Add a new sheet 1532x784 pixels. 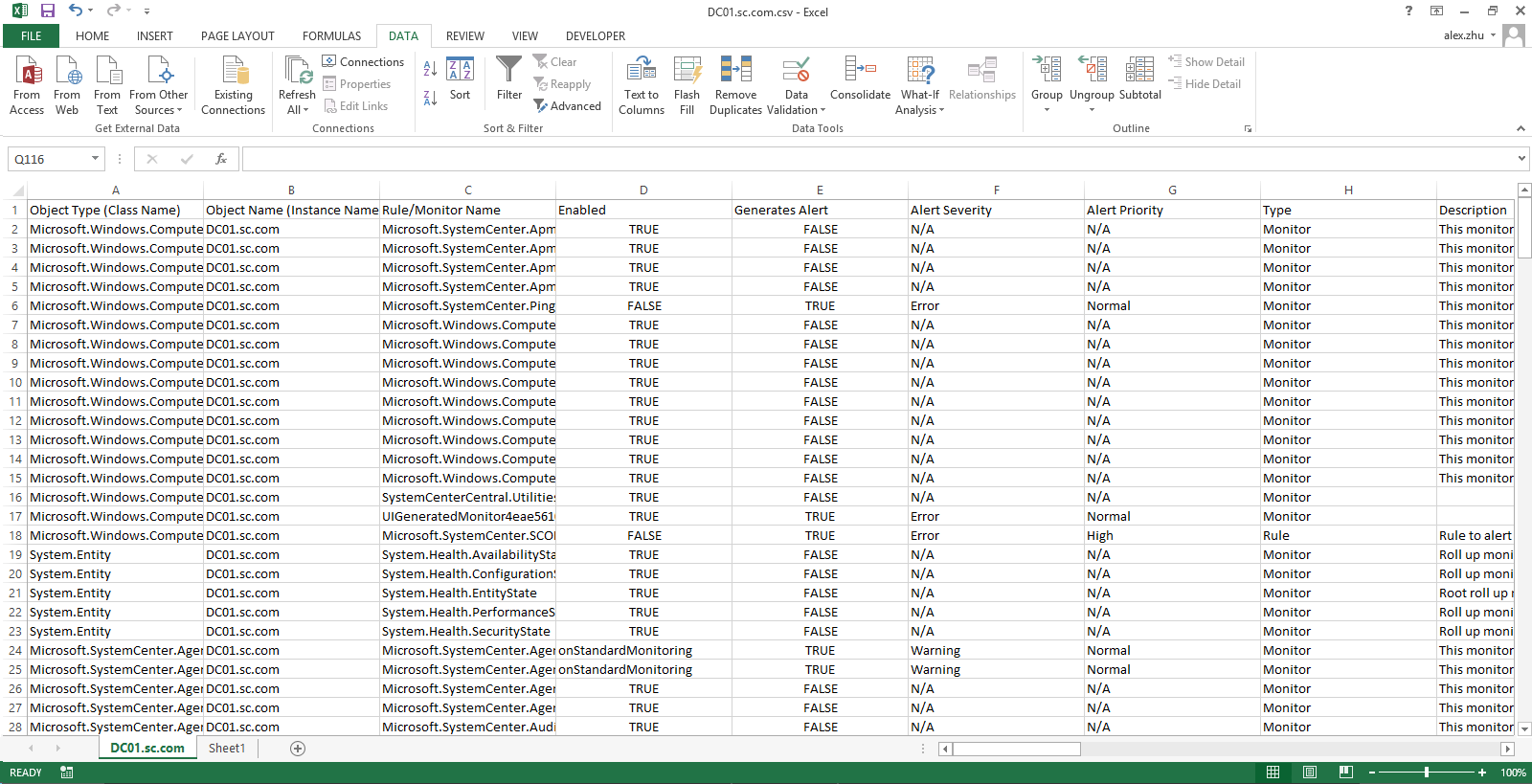298,749
